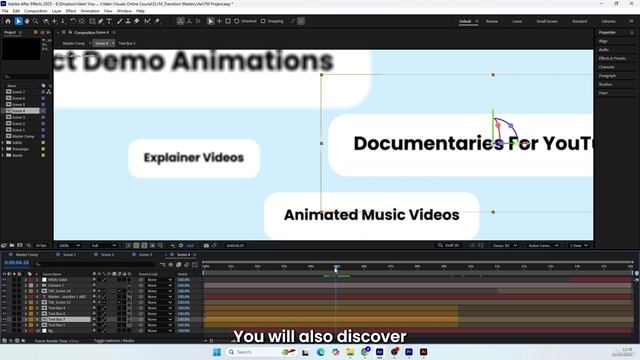Switch to the Default workspace
640x360 pixels.
(x=465, y=21)
